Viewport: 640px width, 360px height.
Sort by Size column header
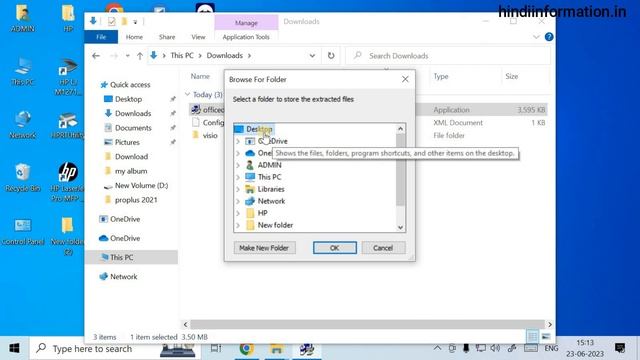pos(511,76)
